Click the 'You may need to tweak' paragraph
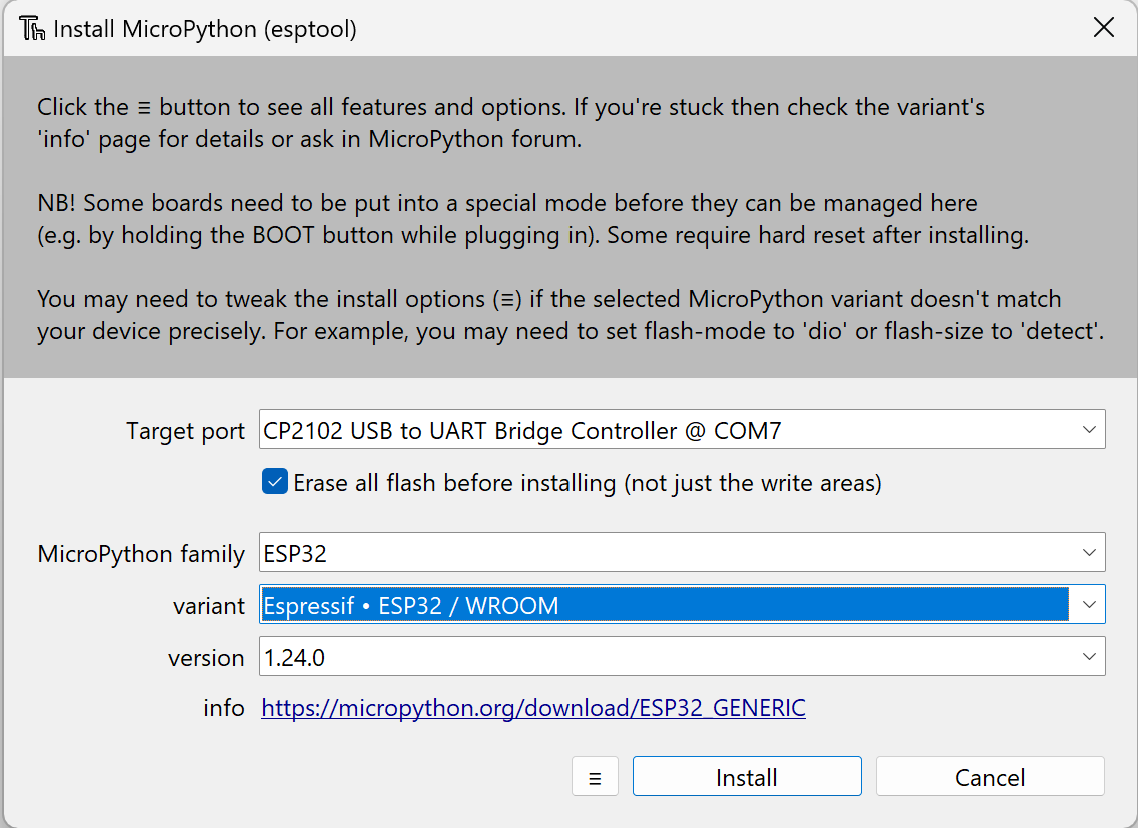 pyautogui.click(x=570, y=315)
